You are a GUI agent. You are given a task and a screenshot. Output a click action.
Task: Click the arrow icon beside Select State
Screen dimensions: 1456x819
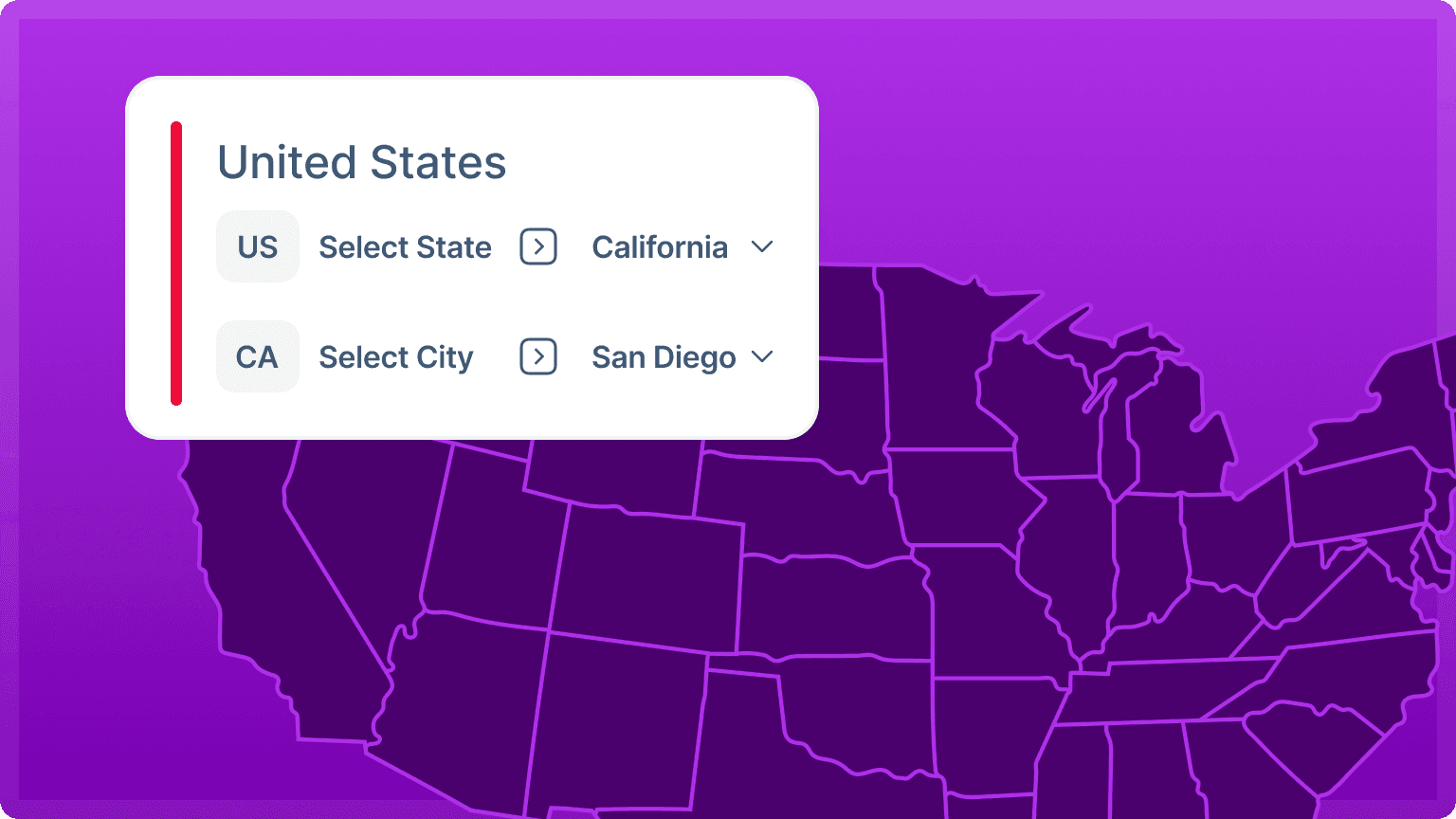click(538, 247)
